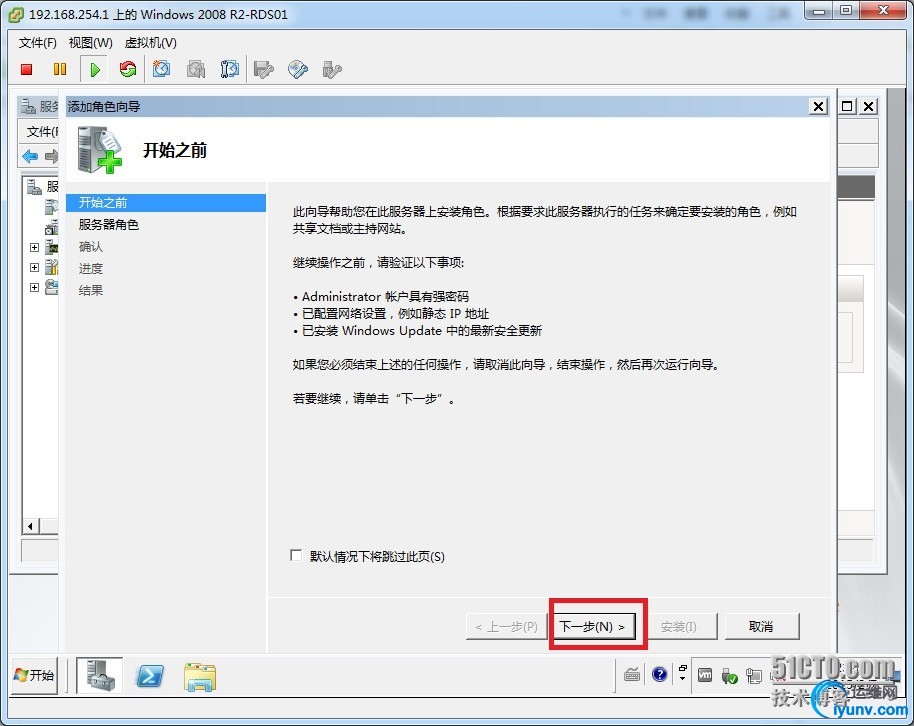The height and width of the screenshot is (726, 914).
Task: Click the 取消 button
Action: pyautogui.click(x=761, y=626)
